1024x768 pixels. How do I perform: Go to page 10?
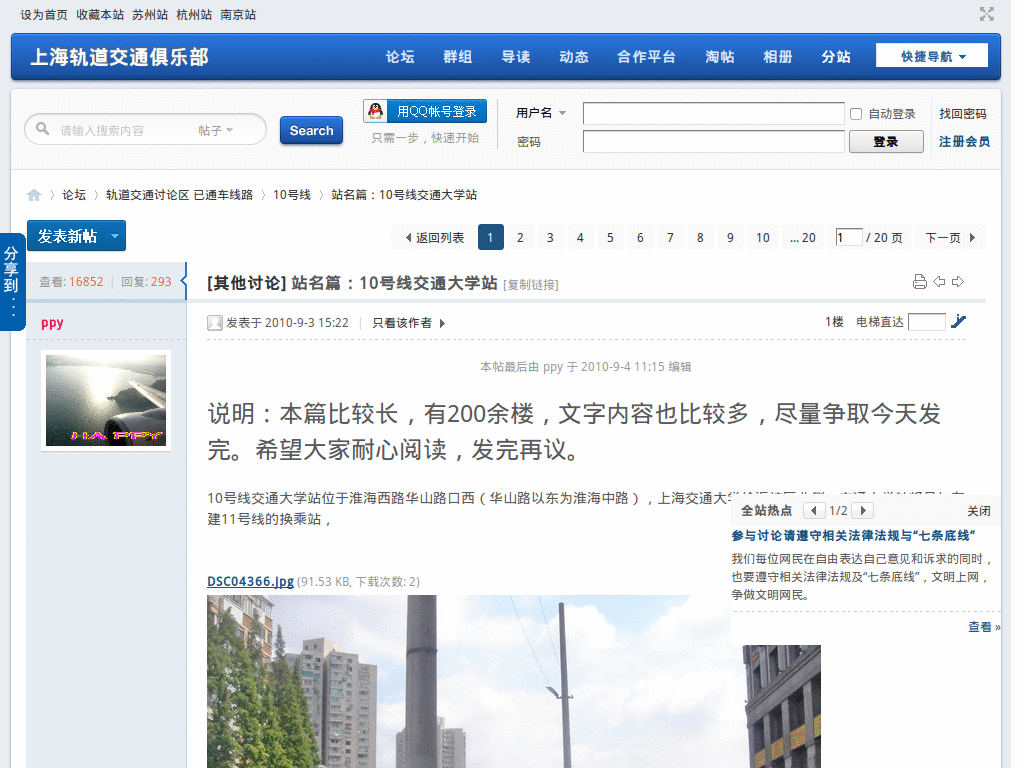[763, 238]
